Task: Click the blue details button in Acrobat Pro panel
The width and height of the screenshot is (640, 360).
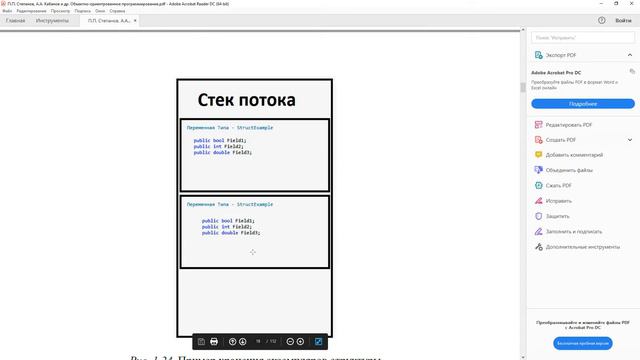Action: (583, 104)
